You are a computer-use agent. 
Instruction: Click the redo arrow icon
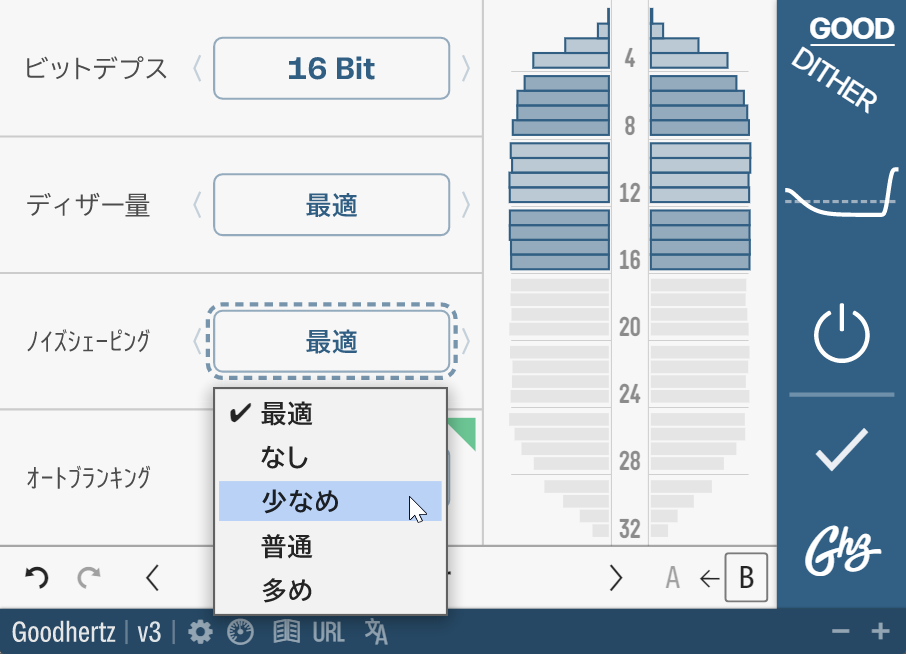point(89,577)
